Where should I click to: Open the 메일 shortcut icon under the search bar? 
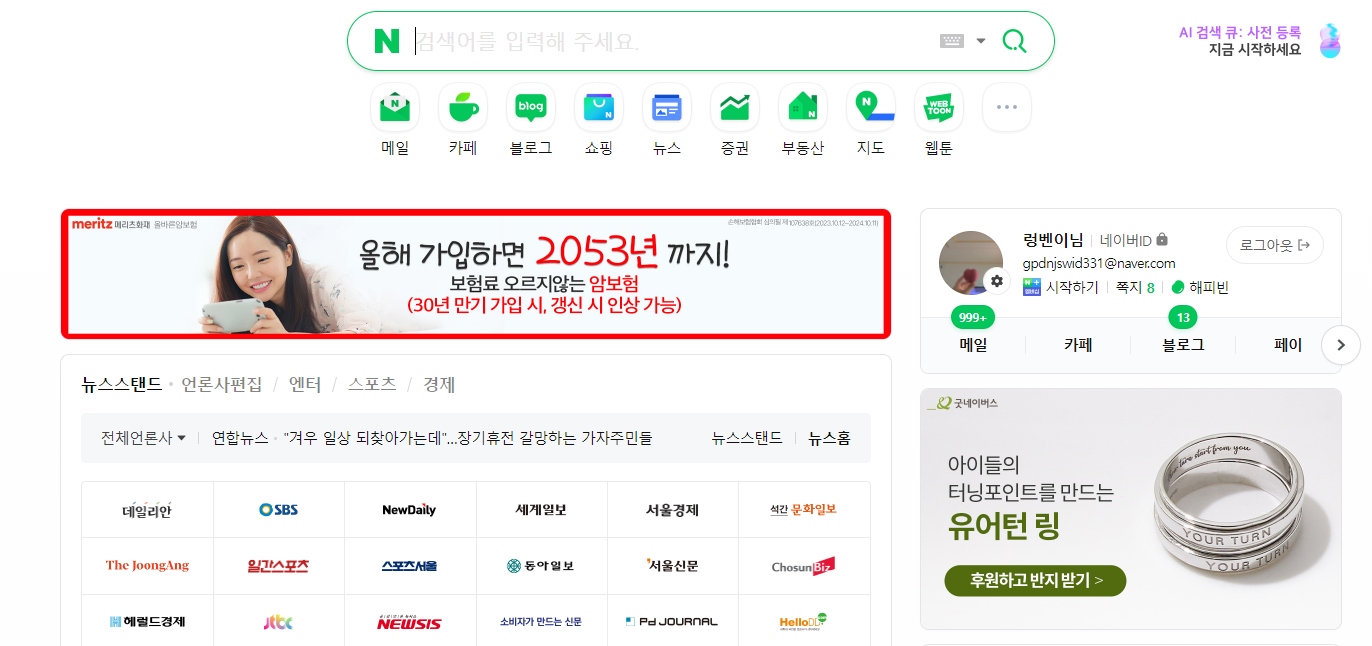(395, 107)
